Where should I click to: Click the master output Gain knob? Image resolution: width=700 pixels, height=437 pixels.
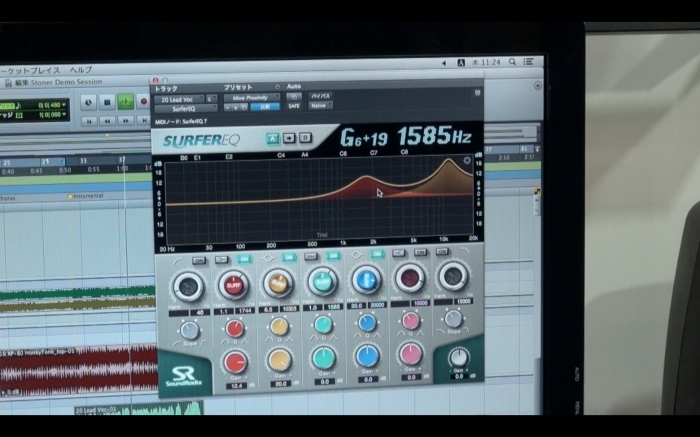coord(458,358)
